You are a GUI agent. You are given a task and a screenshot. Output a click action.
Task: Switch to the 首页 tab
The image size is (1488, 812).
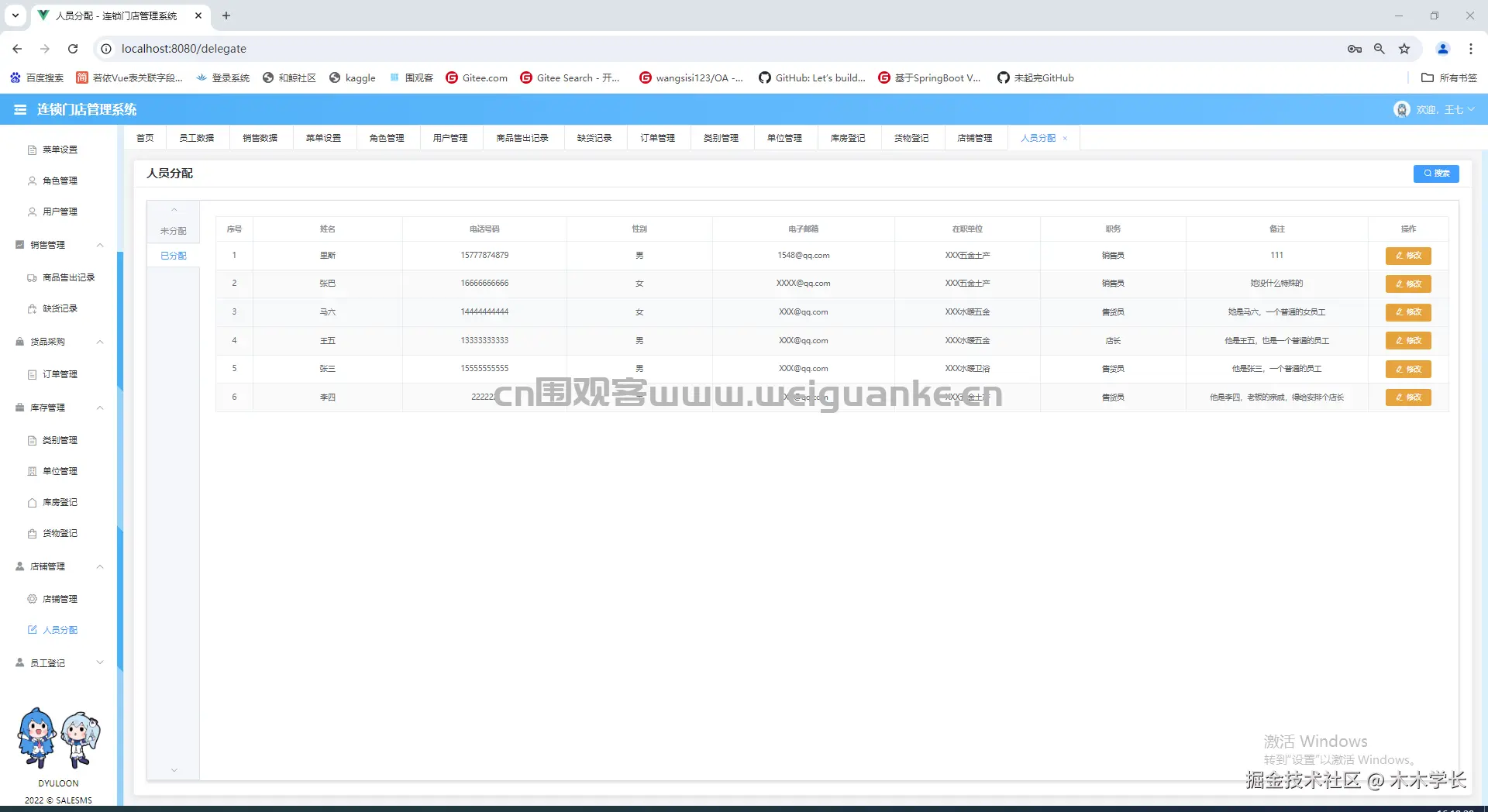coord(145,138)
